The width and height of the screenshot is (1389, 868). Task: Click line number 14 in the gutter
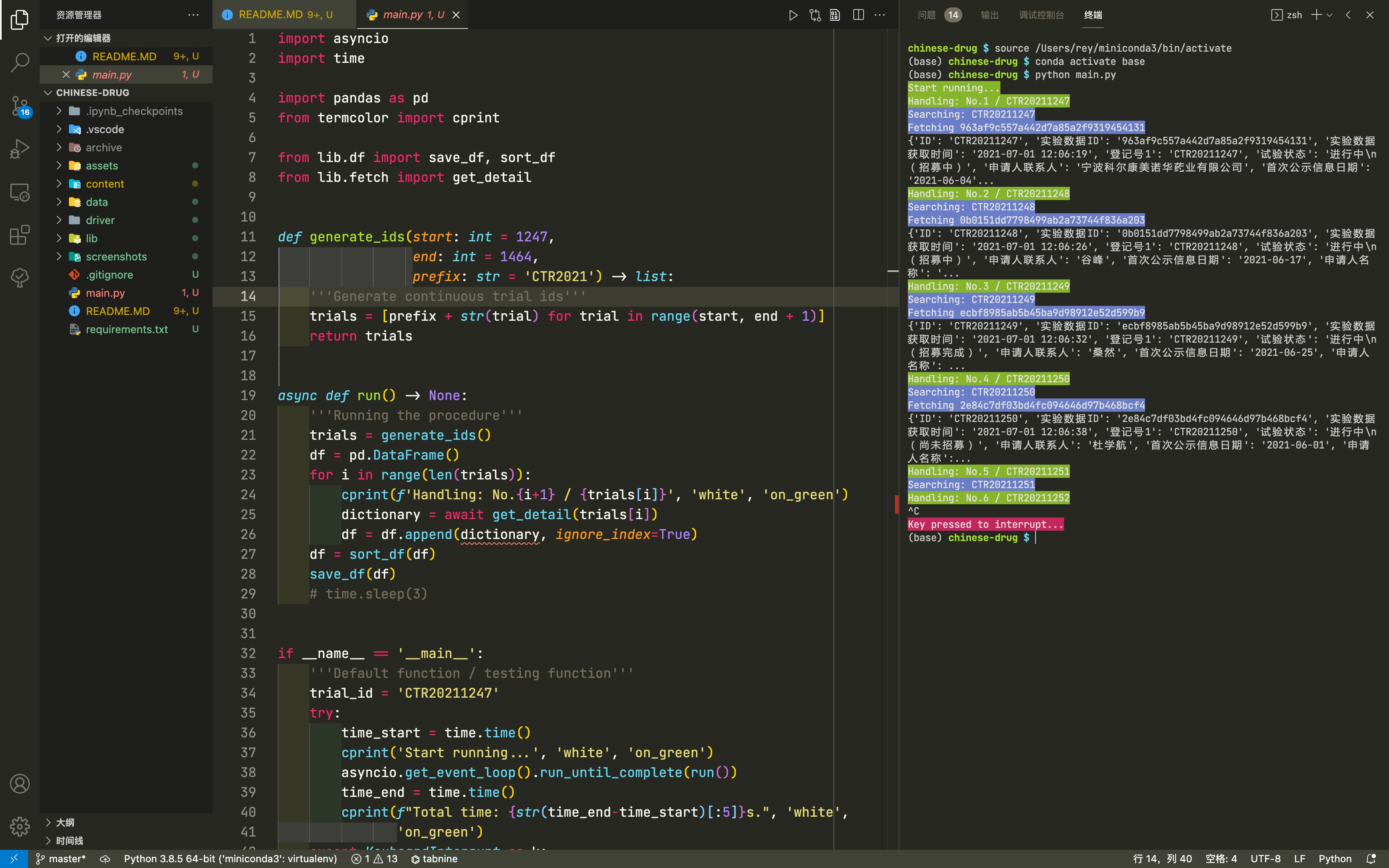coord(248,296)
